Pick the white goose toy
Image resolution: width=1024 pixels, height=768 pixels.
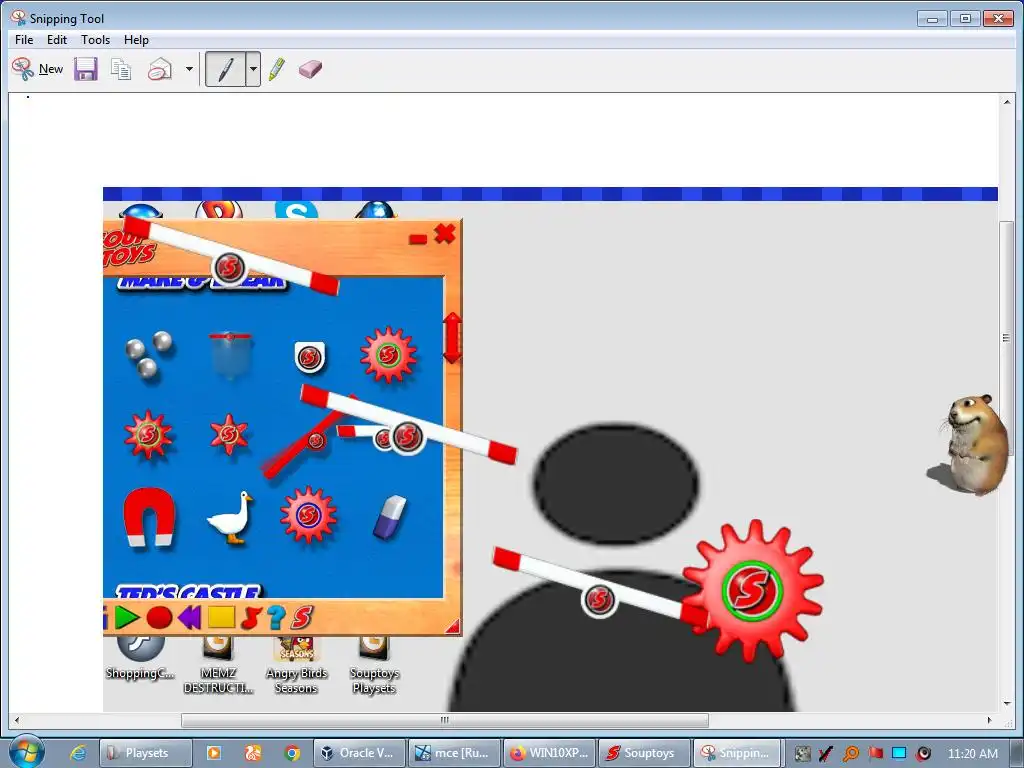[x=230, y=517]
